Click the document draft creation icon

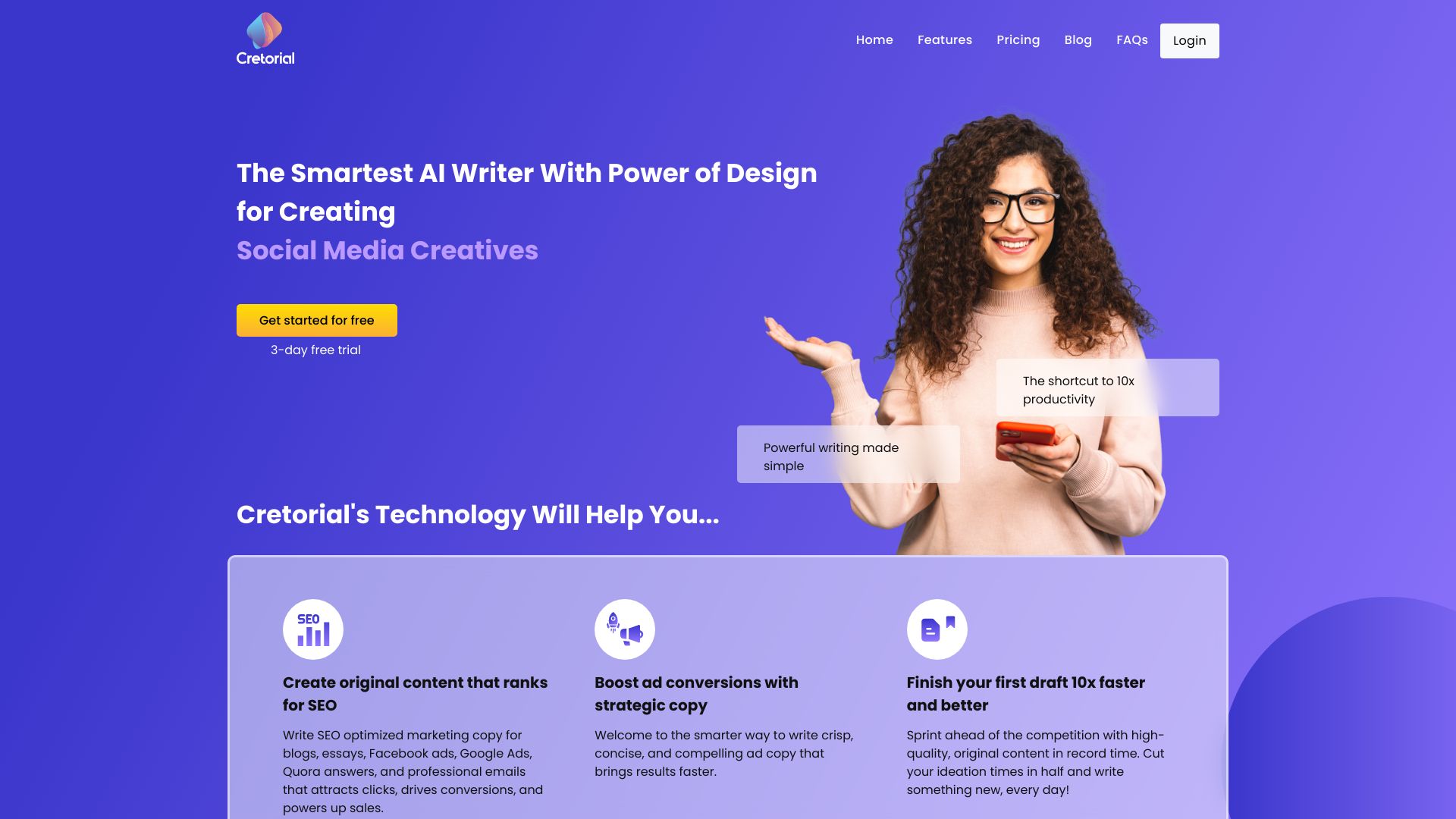(936, 629)
